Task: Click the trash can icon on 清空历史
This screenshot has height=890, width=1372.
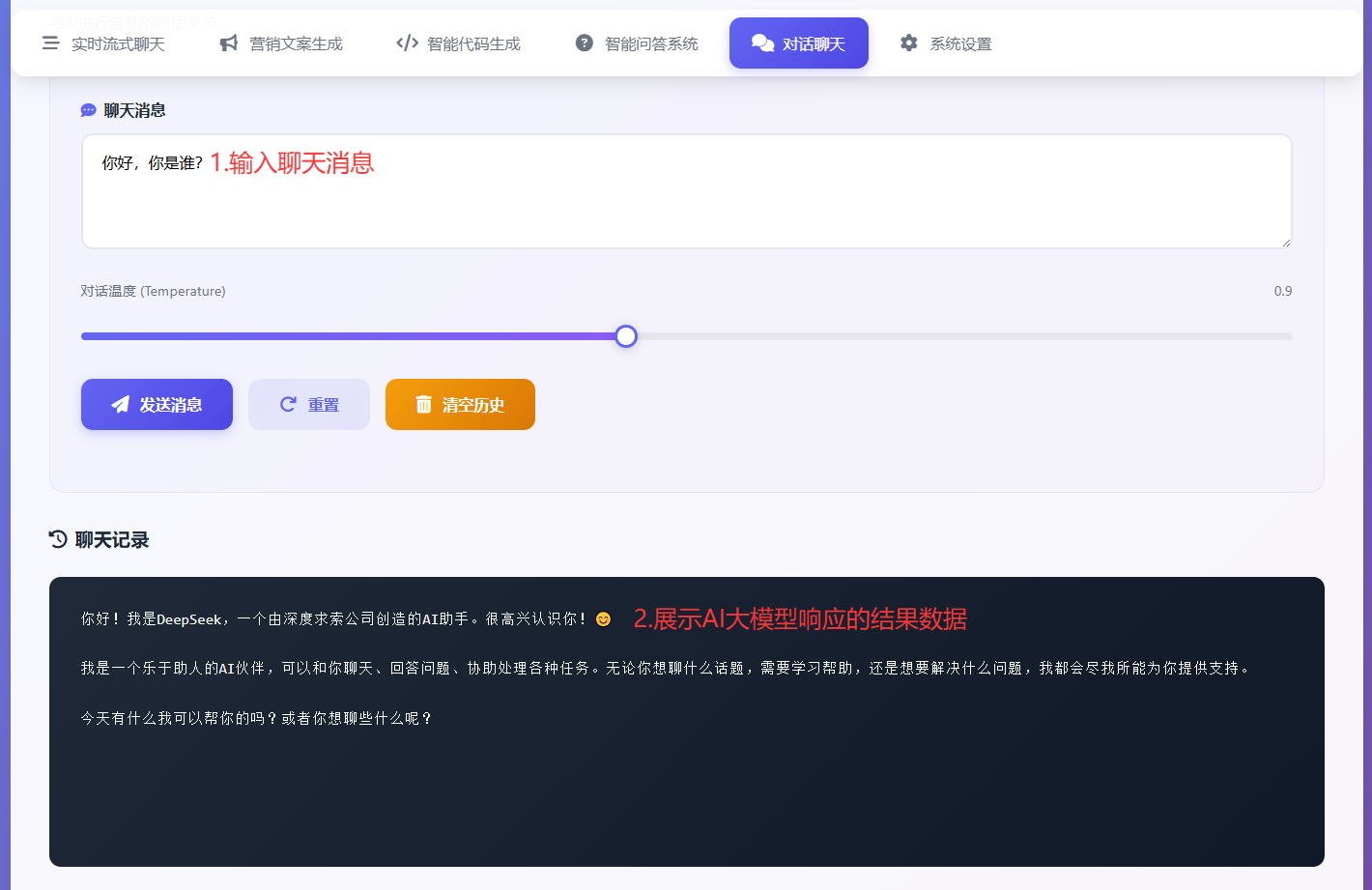Action: coord(423,405)
